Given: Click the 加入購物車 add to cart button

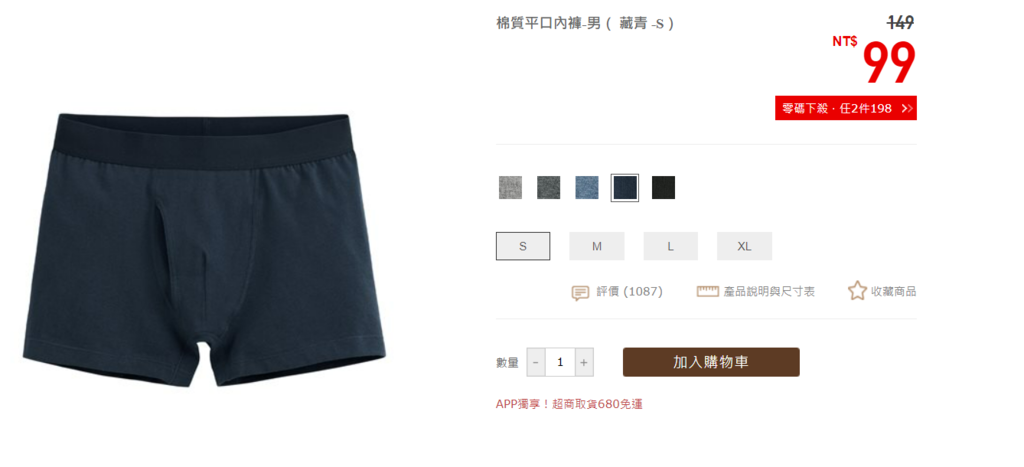Looking at the screenshot, I should click(x=711, y=362).
